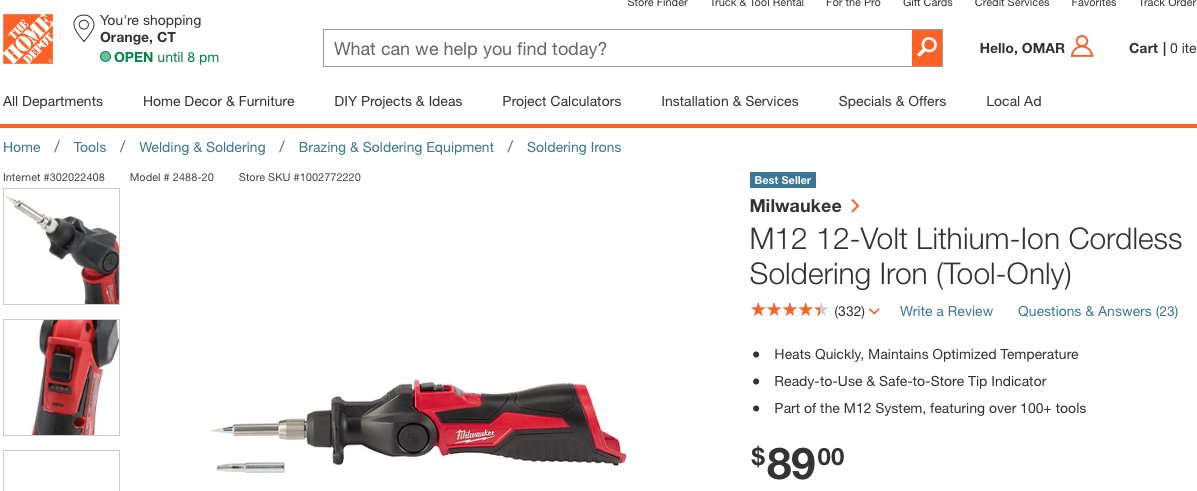The width and height of the screenshot is (1197, 491).
Task: Click the Write a Review link
Action: (x=946, y=312)
